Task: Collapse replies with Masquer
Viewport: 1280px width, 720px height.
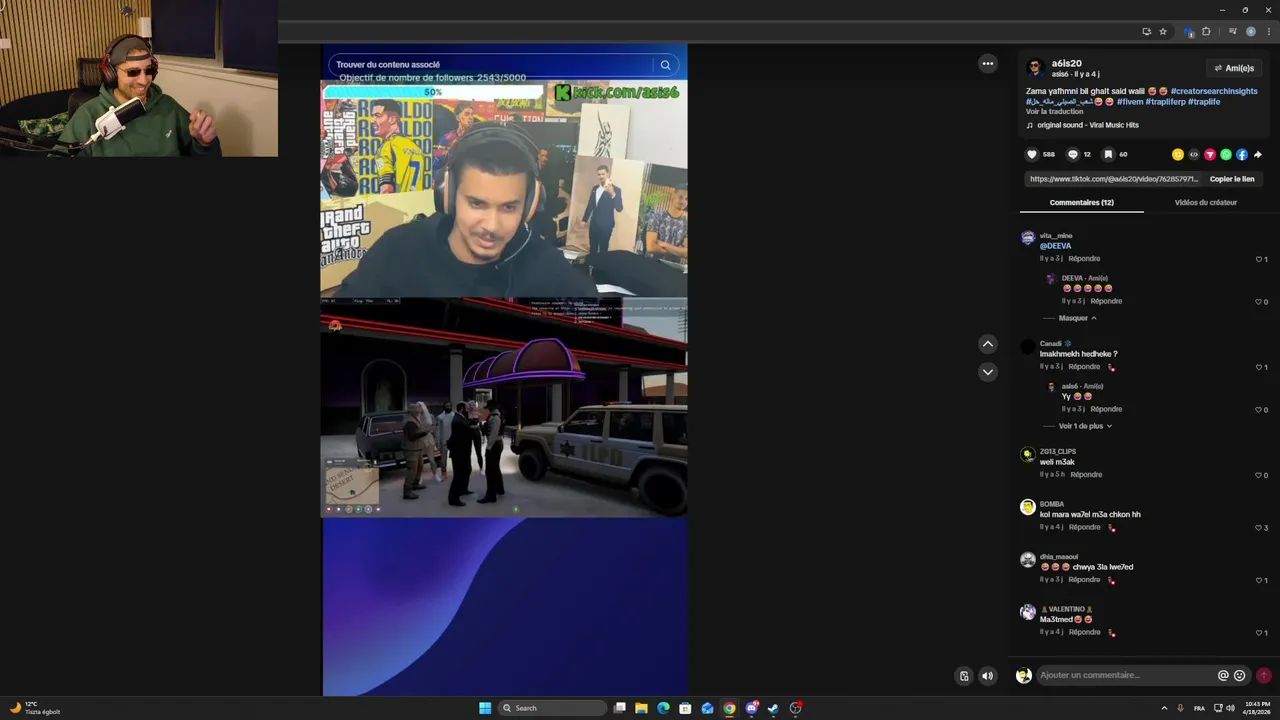Action: (x=1078, y=318)
